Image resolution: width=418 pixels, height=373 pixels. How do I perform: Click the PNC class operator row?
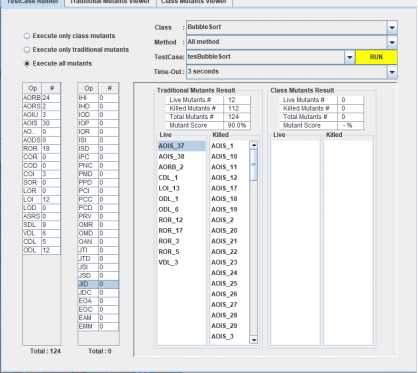98,166
